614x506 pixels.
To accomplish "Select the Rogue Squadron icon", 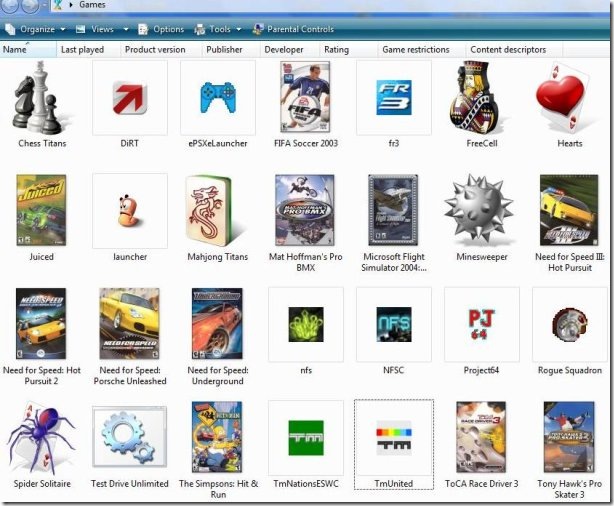I will (x=570, y=324).
